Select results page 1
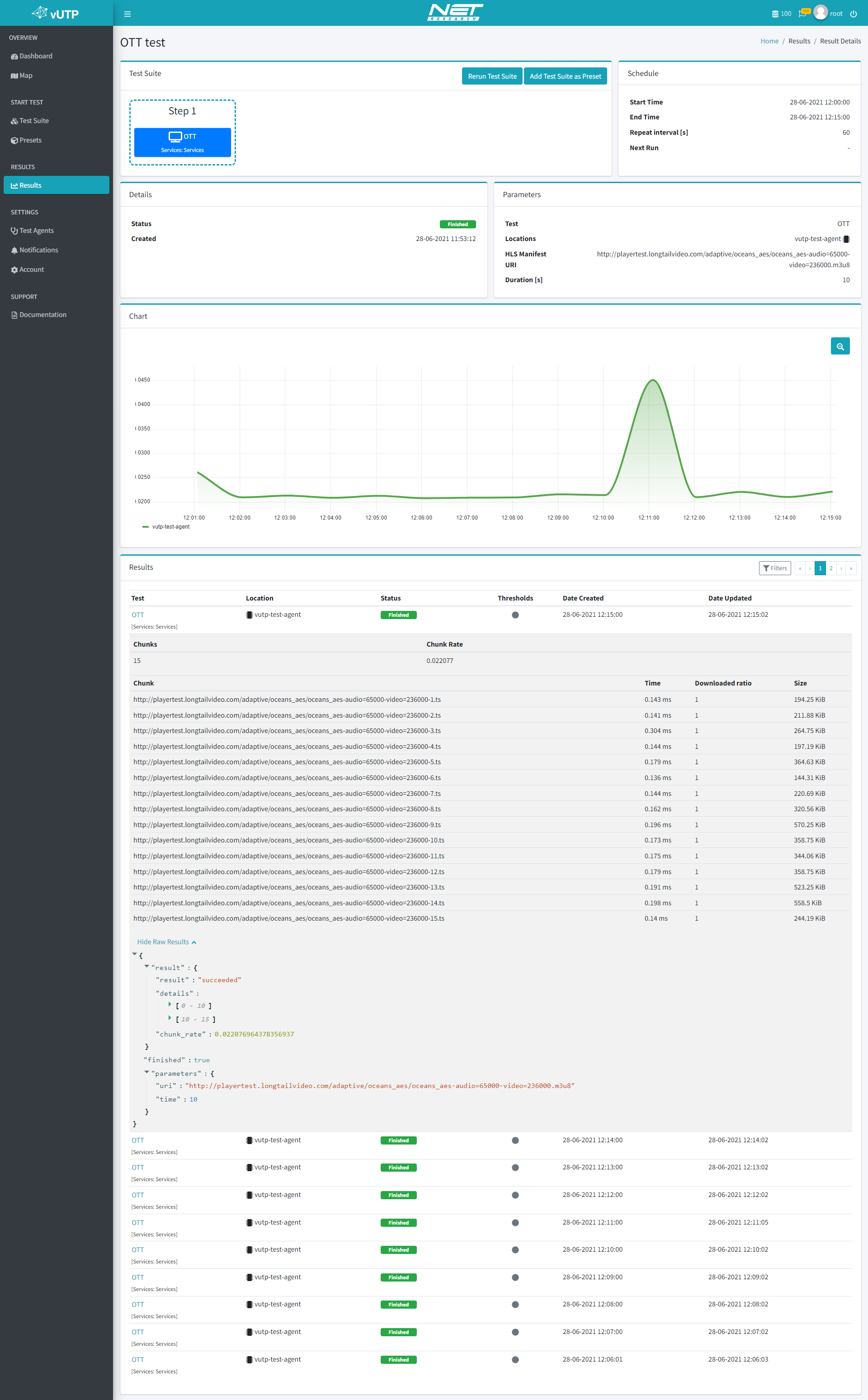 [821, 568]
